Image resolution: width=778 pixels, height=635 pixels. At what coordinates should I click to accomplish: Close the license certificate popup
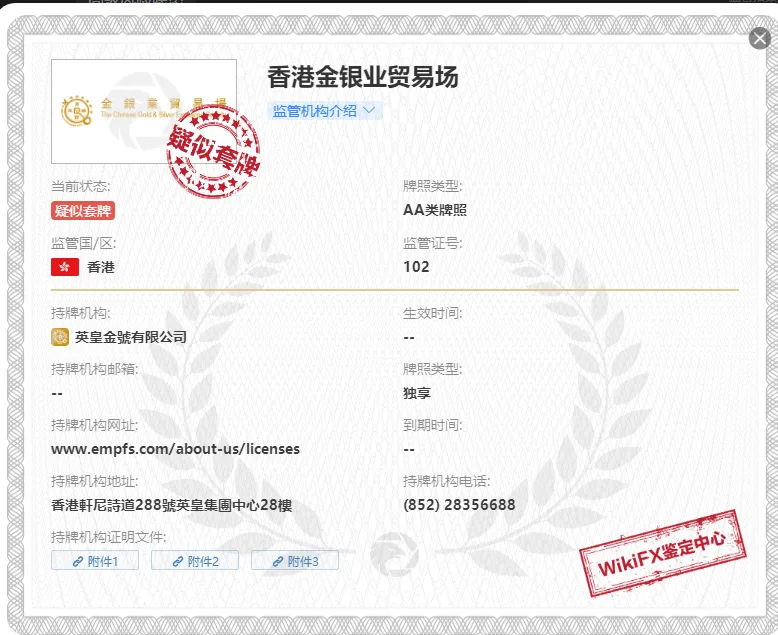760,38
